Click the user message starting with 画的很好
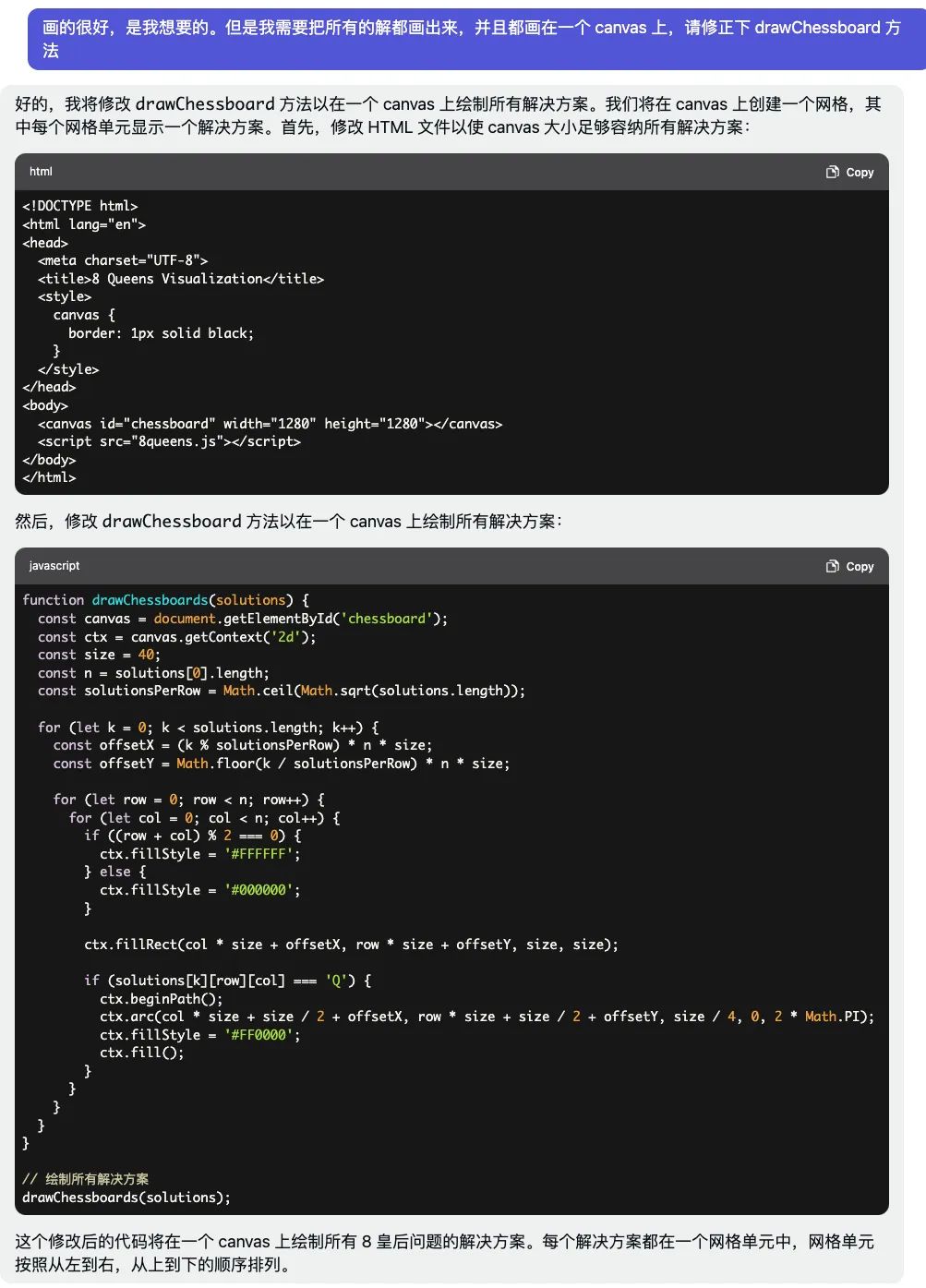 (476, 39)
